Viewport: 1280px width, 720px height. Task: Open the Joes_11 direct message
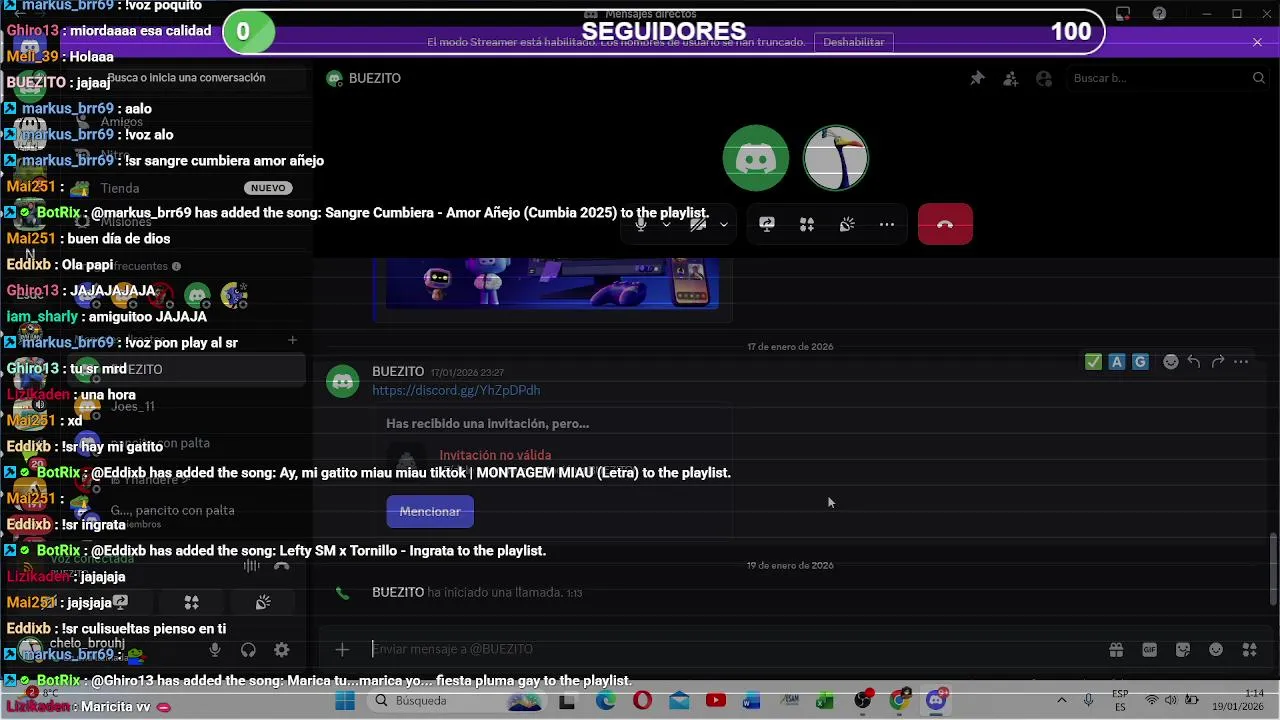tap(185, 406)
